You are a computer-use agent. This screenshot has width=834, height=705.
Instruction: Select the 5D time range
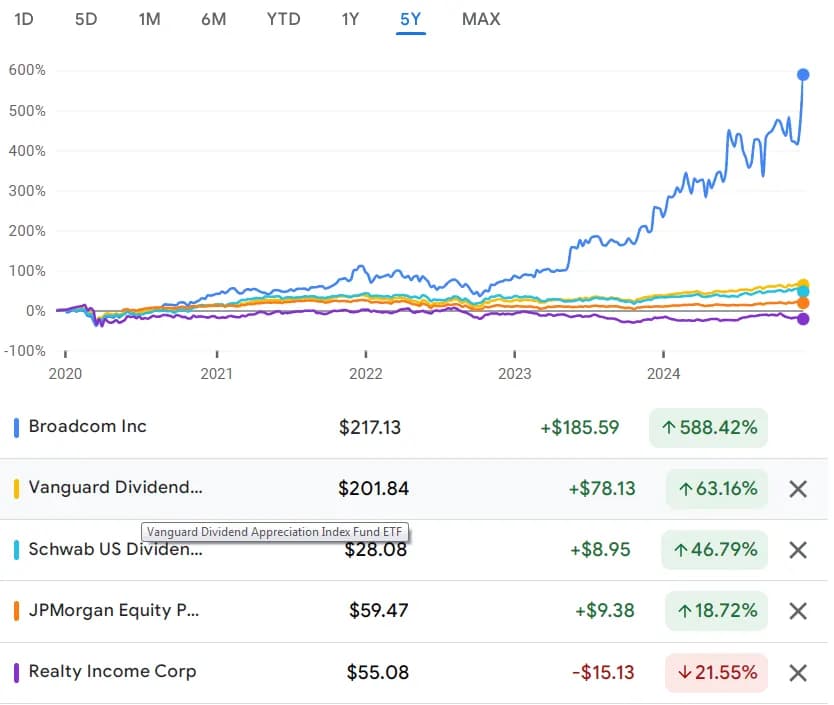[x=86, y=19]
